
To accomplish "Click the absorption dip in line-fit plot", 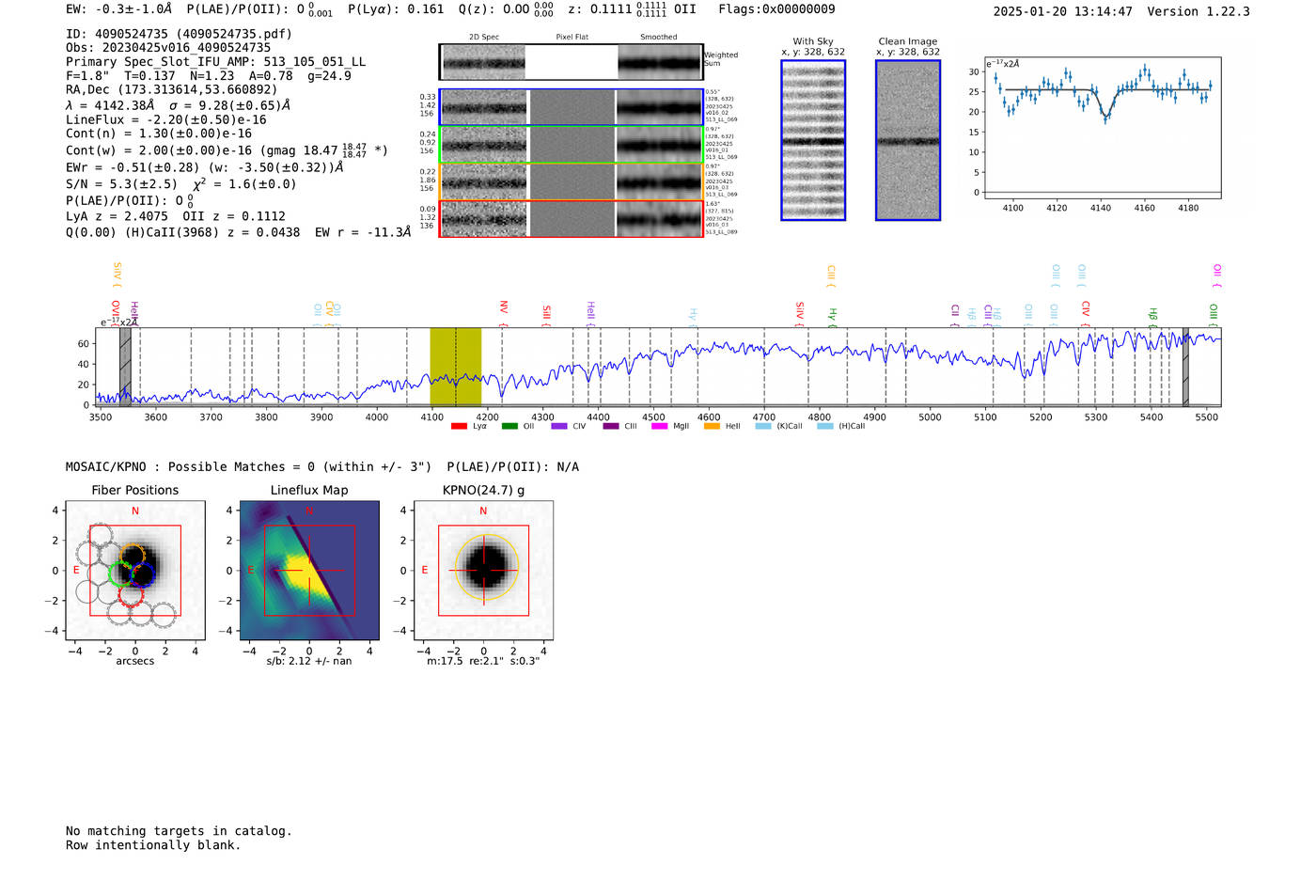I will tap(1105, 116).
